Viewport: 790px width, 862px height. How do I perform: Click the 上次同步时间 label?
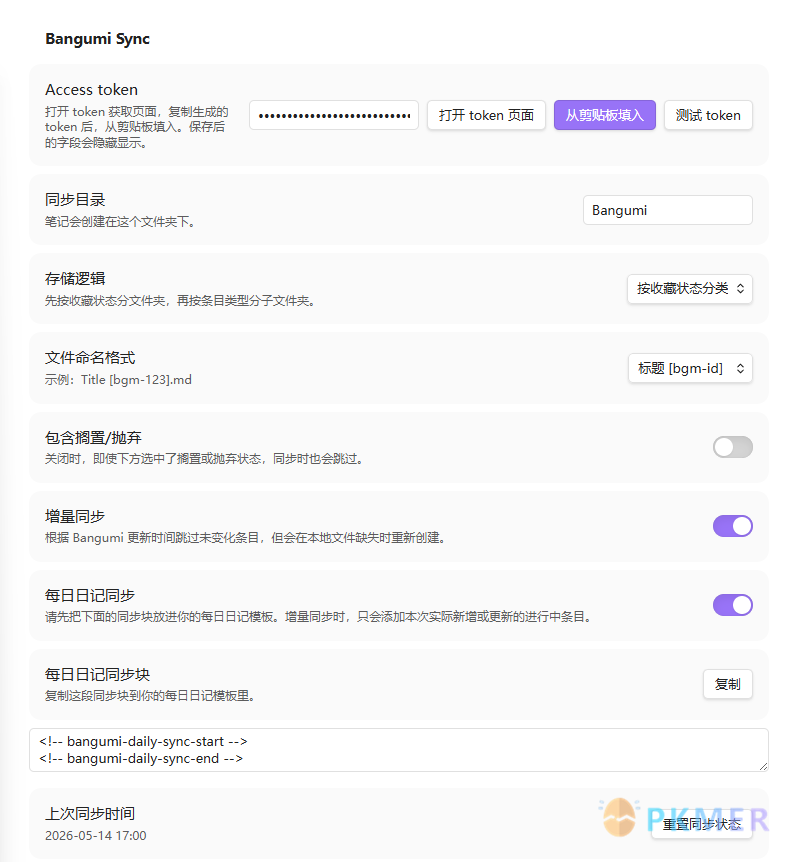pos(90,814)
